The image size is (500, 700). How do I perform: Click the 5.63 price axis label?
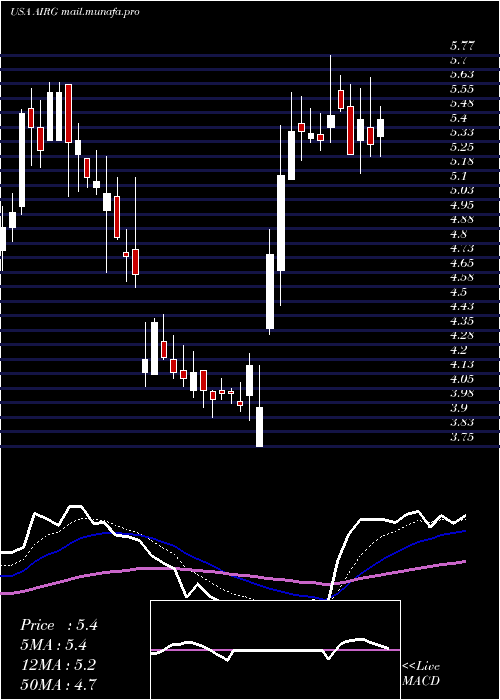click(462, 75)
